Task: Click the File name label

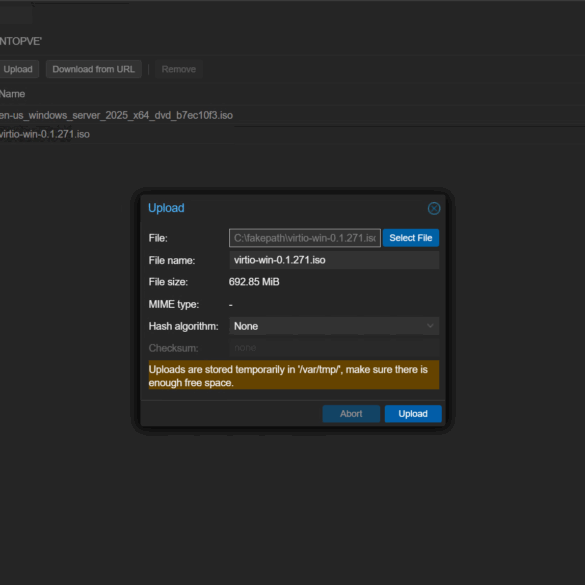Action: 172,260
